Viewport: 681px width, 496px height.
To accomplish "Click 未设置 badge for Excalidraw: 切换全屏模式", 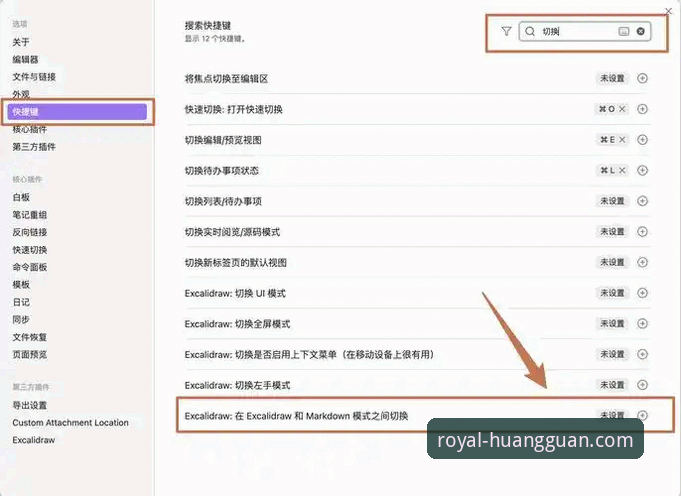I will pos(612,324).
